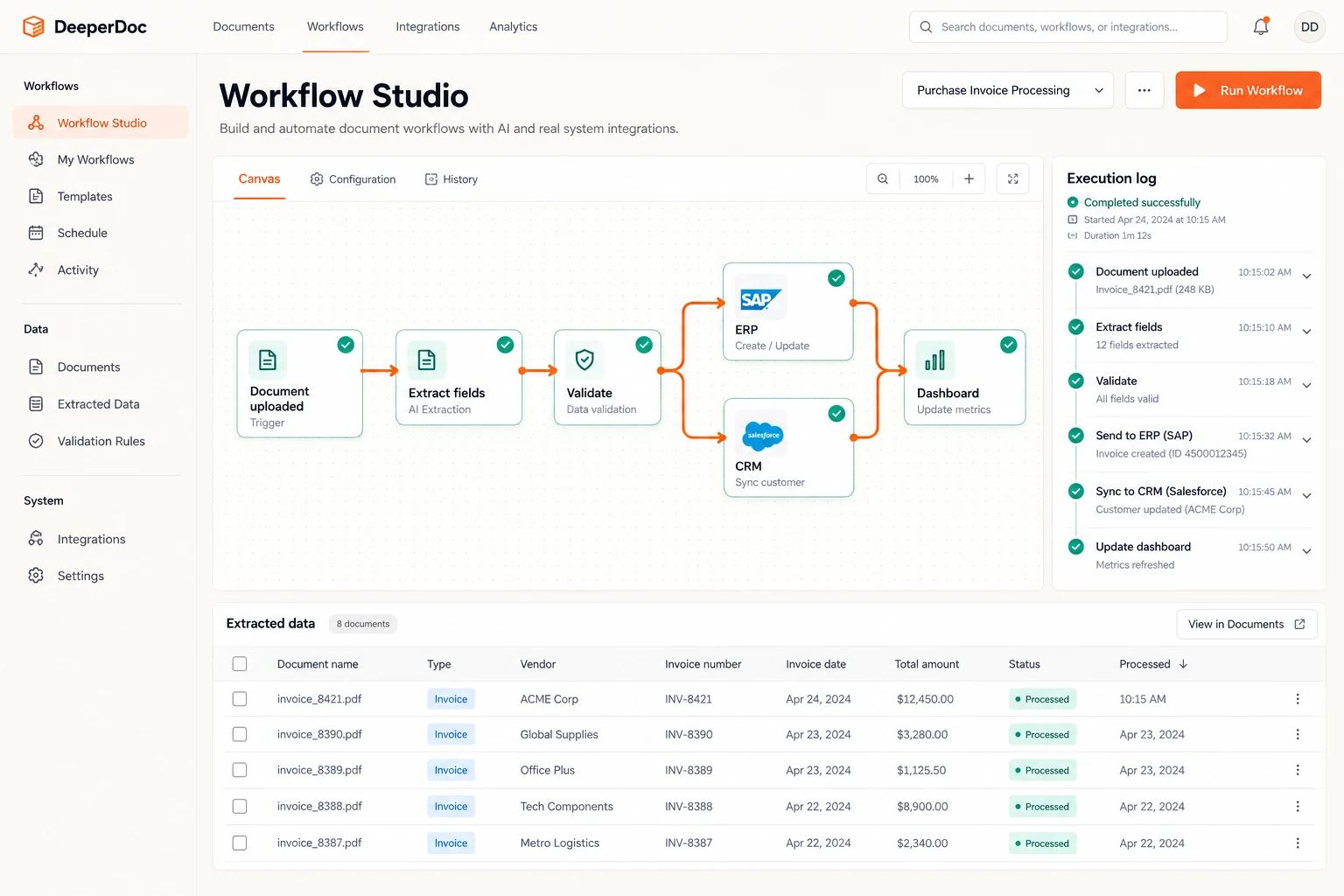
Task: Click the search documents input field
Action: (x=1068, y=27)
